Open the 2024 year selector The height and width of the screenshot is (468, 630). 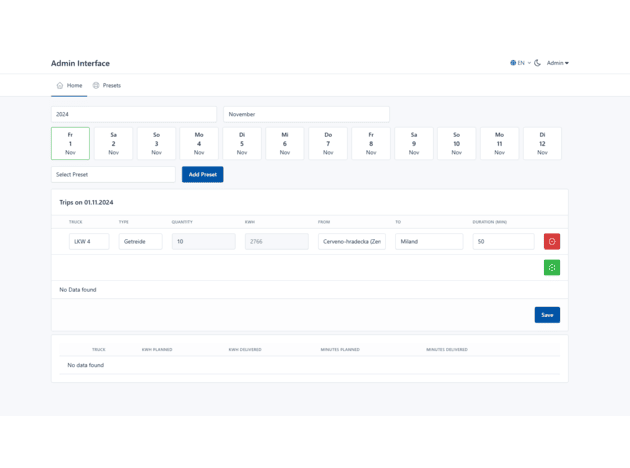tap(134, 114)
